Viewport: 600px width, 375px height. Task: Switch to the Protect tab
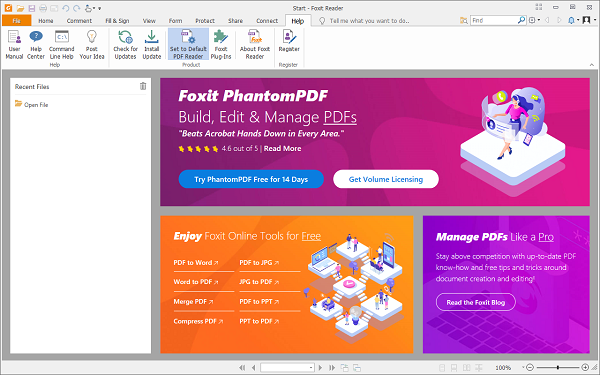[x=205, y=21]
